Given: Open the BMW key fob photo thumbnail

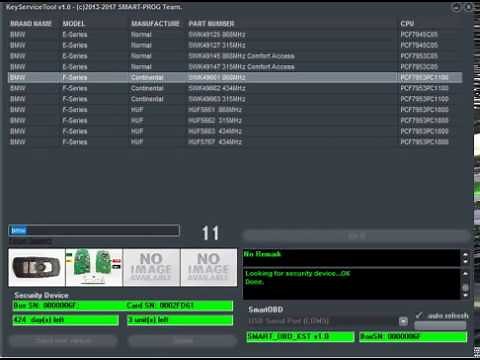Looking at the screenshot, I should click(37, 267).
